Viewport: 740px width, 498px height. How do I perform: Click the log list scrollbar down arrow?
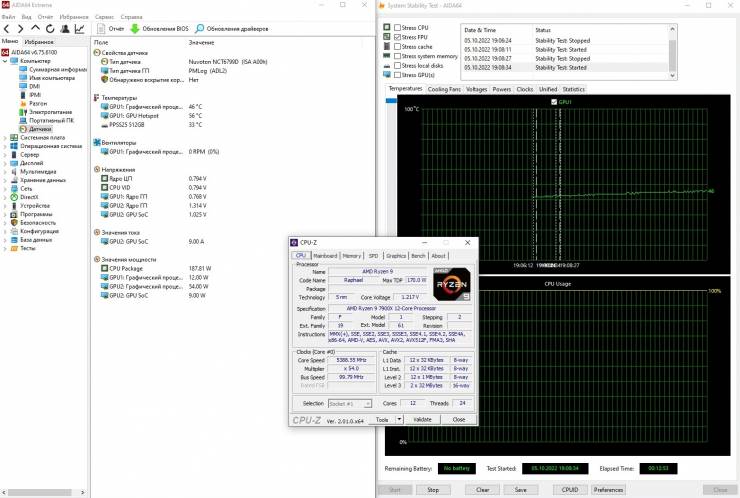point(673,75)
